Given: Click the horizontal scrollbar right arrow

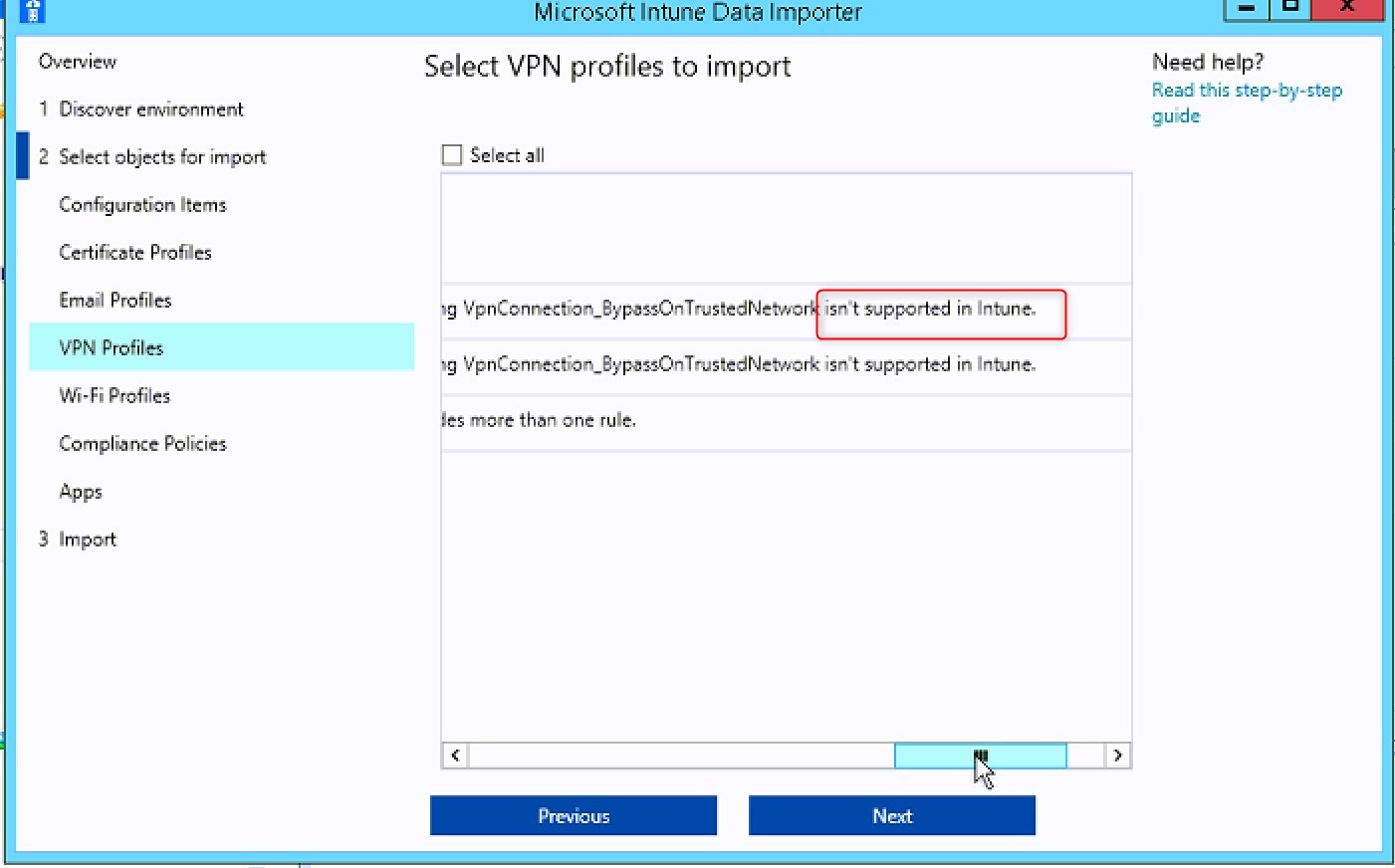Looking at the screenshot, I should pos(1117,756).
